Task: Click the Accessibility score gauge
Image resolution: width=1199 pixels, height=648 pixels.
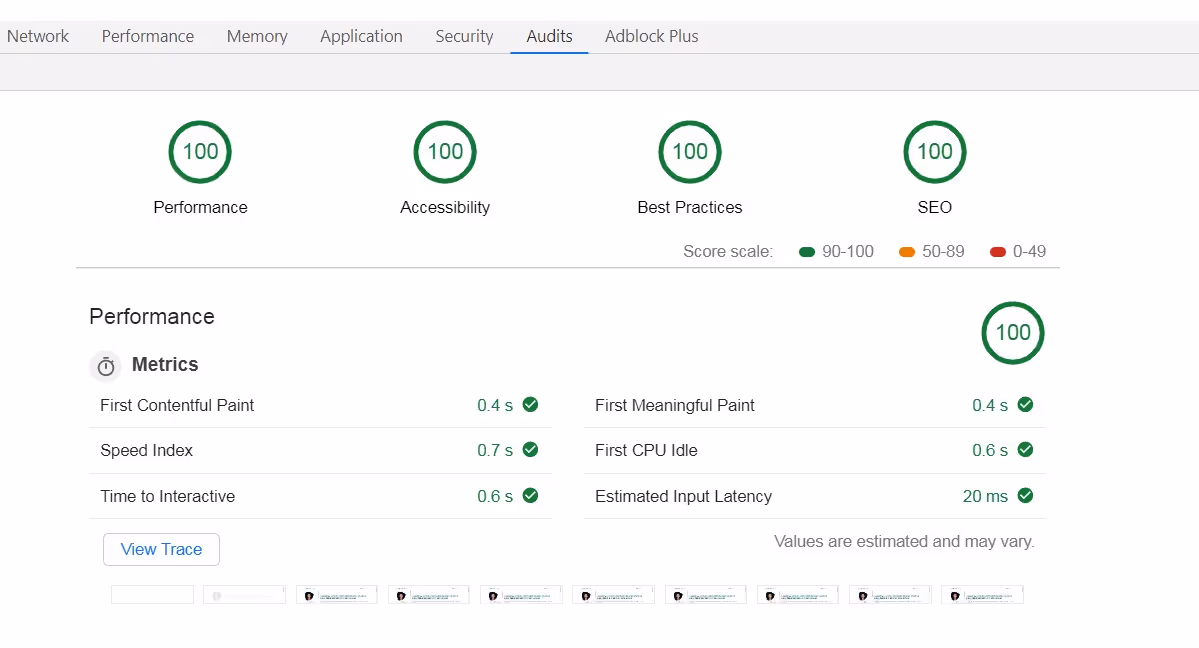Action: pyautogui.click(x=444, y=151)
